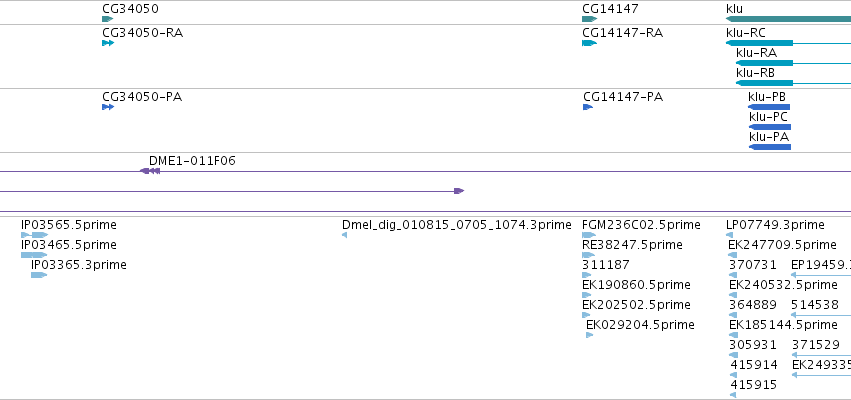The width and height of the screenshot is (851, 400).
Task: Click the CG34050 gene label
Action: pos(130,9)
